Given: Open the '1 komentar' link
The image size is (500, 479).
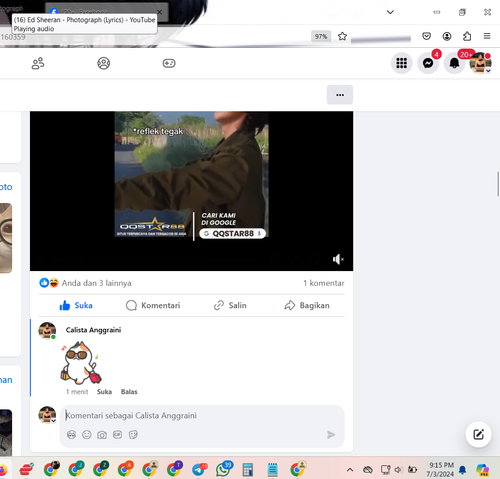Looking at the screenshot, I should tap(324, 283).
